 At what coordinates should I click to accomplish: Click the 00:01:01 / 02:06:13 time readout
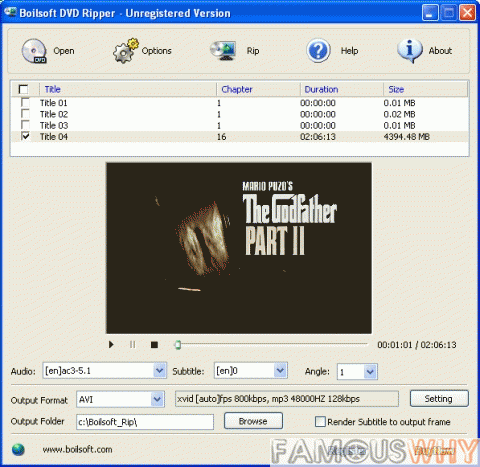(417, 345)
